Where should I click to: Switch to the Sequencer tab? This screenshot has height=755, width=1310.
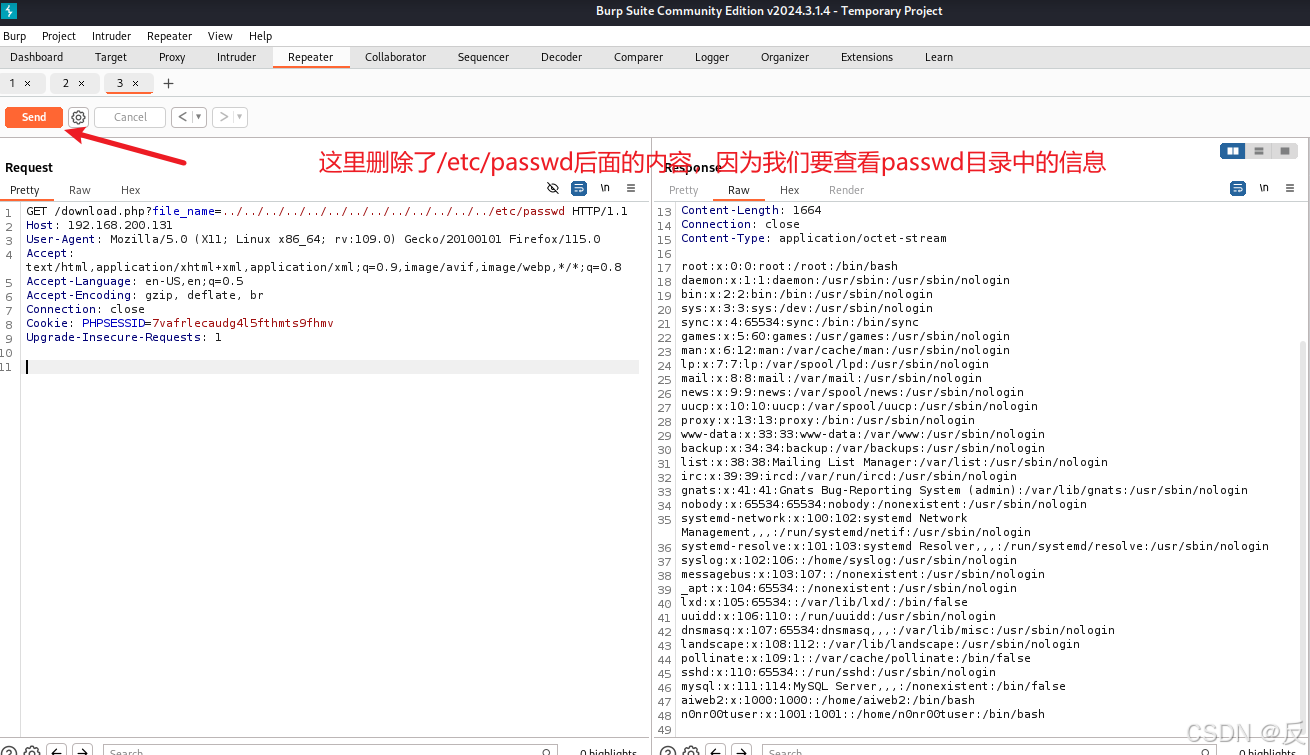[483, 57]
